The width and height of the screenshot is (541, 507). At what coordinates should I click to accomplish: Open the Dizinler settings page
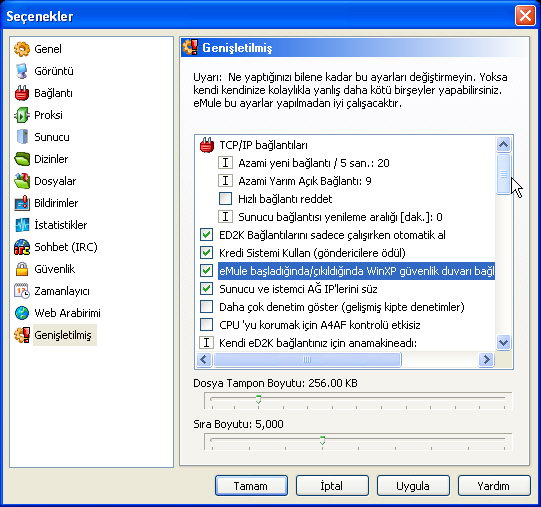click(51, 159)
